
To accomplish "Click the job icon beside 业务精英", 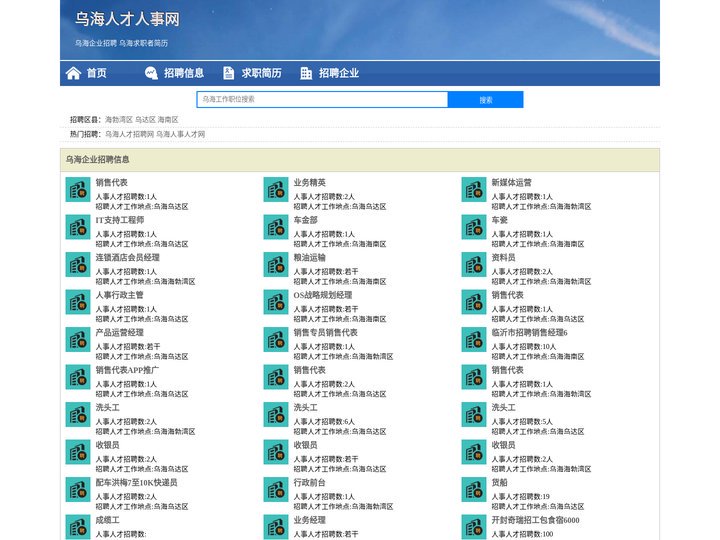I will [276, 190].
